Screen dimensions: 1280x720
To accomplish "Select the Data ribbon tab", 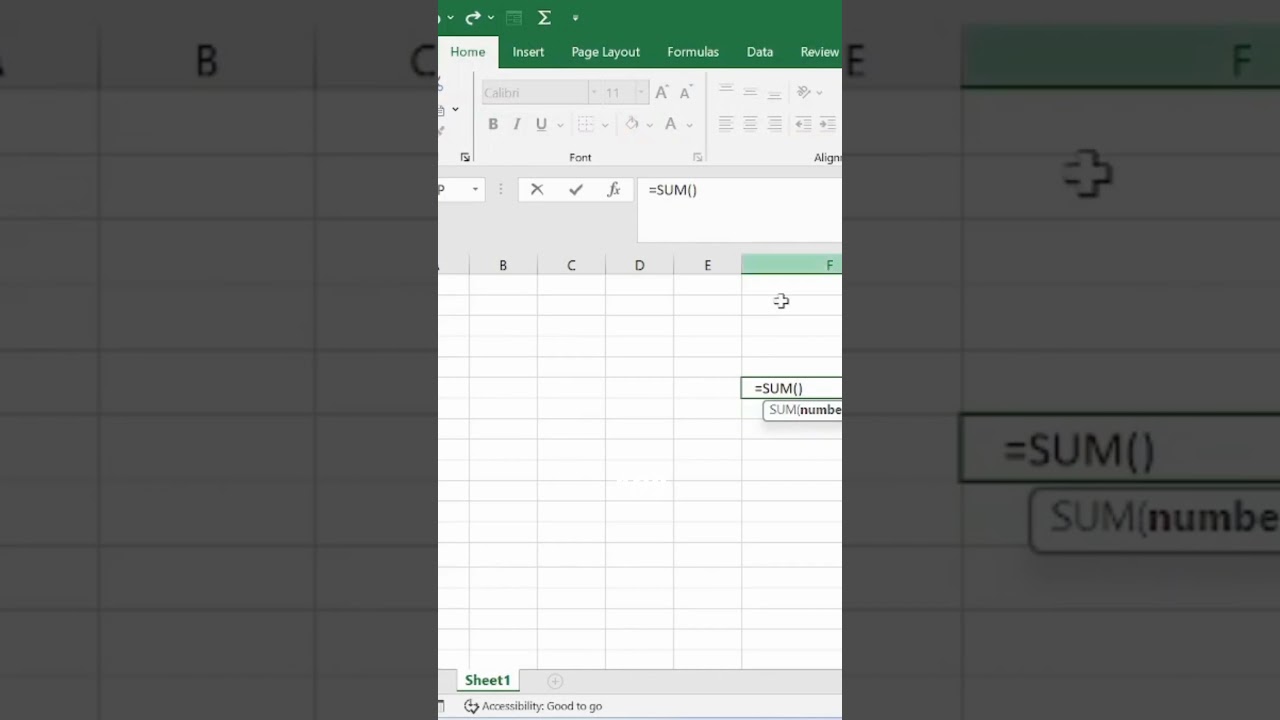I will [x=760, y=52].
